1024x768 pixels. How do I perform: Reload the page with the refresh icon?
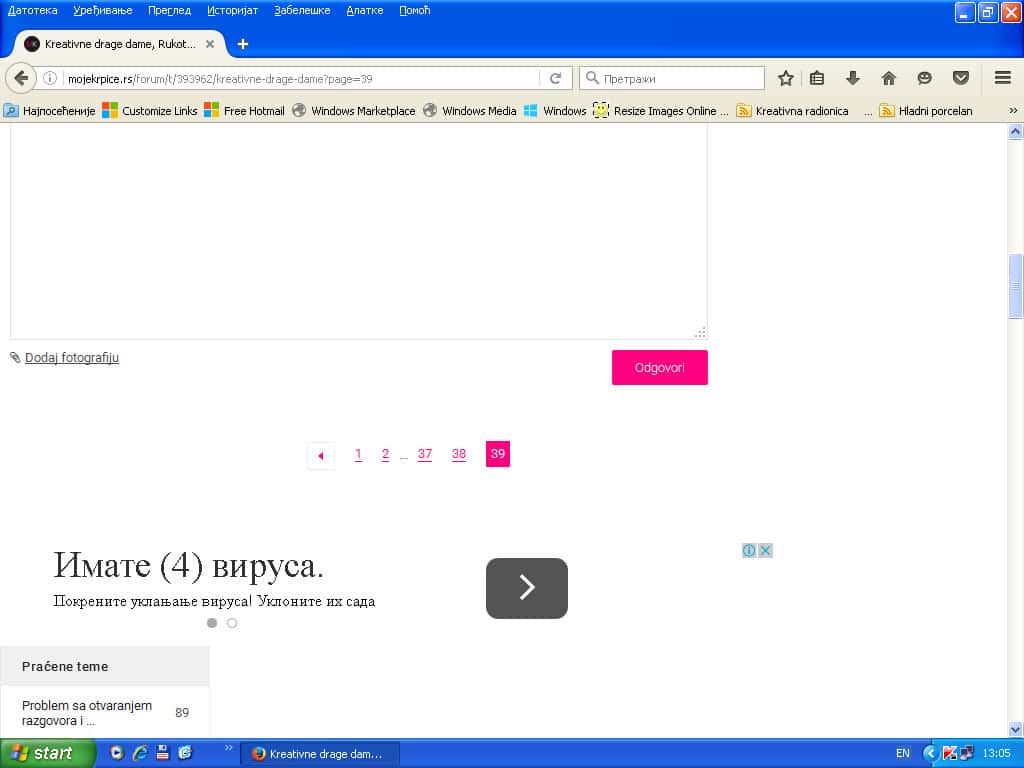click(555, 78)
